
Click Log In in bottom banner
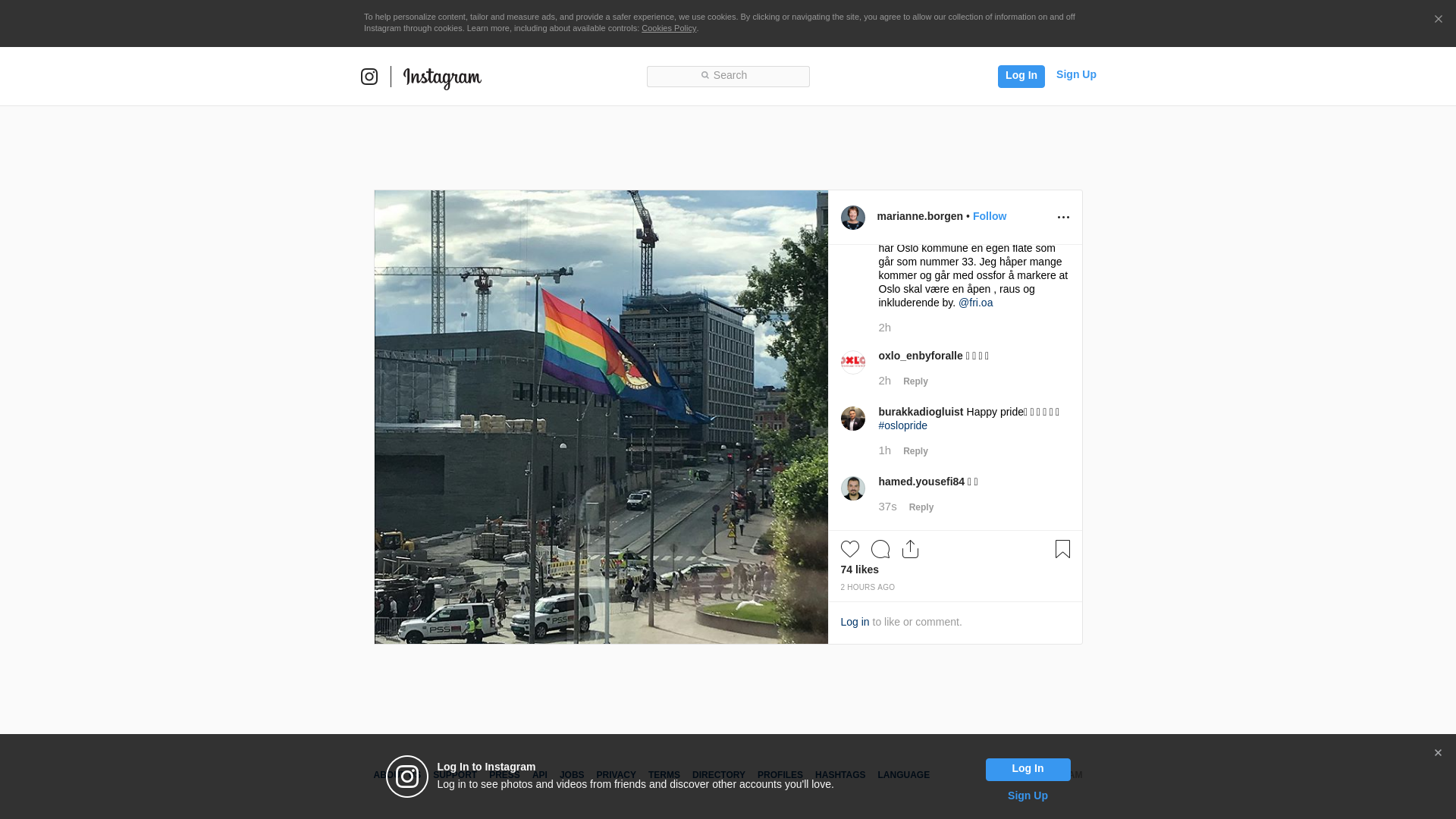1028,770
